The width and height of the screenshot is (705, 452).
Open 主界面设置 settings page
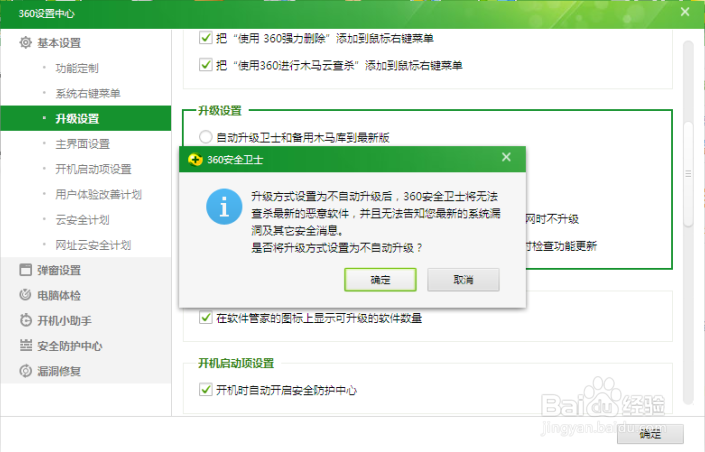coord(82,144)
